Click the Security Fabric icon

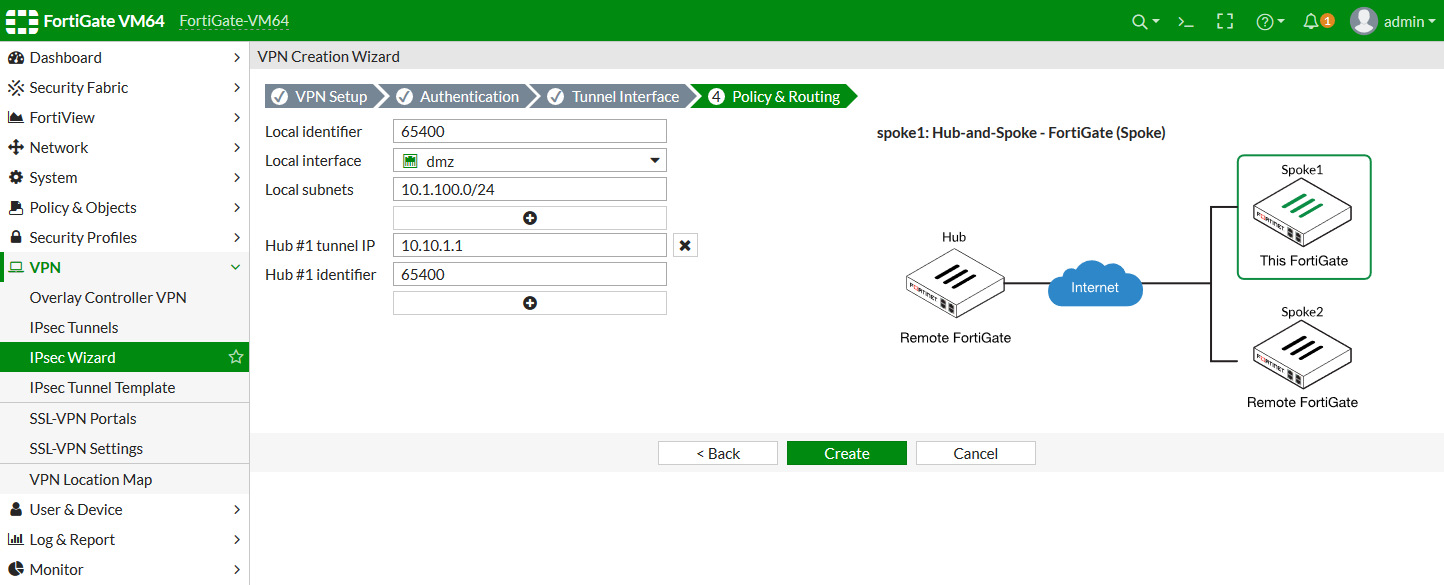[x=16, y=88]
